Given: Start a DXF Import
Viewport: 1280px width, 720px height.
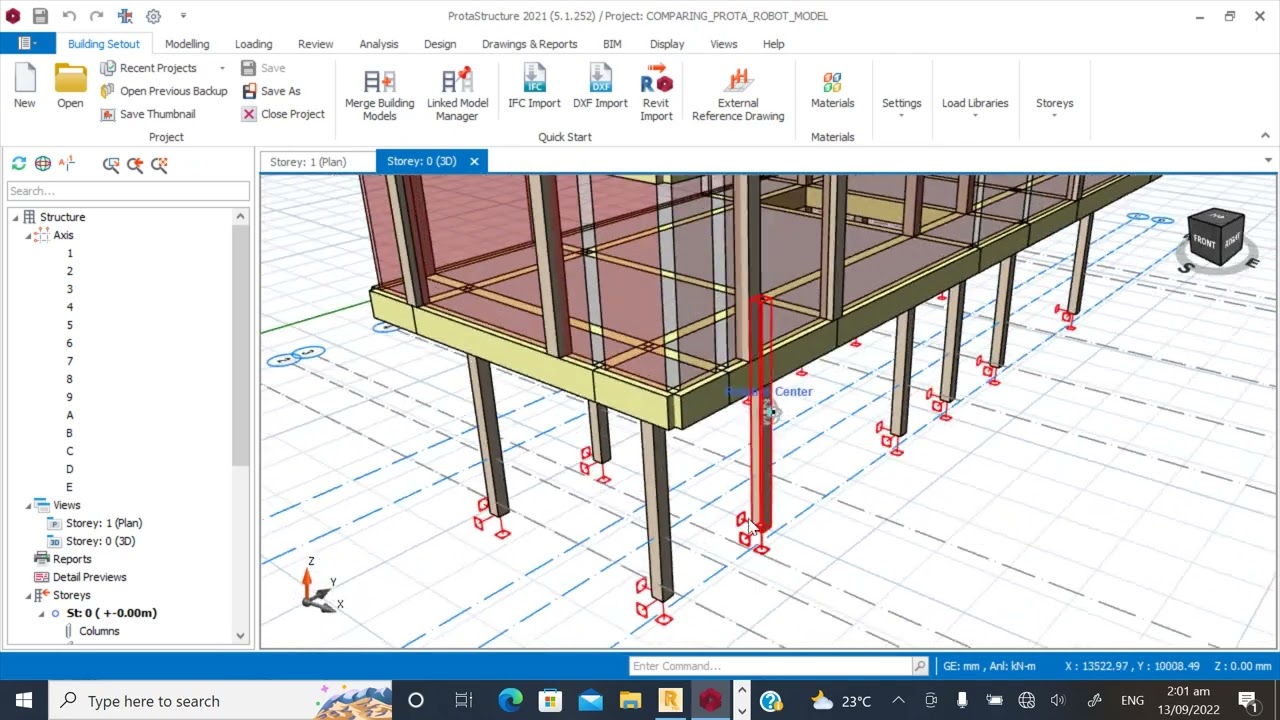Looking at the screenshot, I should (x=600, y=87).
